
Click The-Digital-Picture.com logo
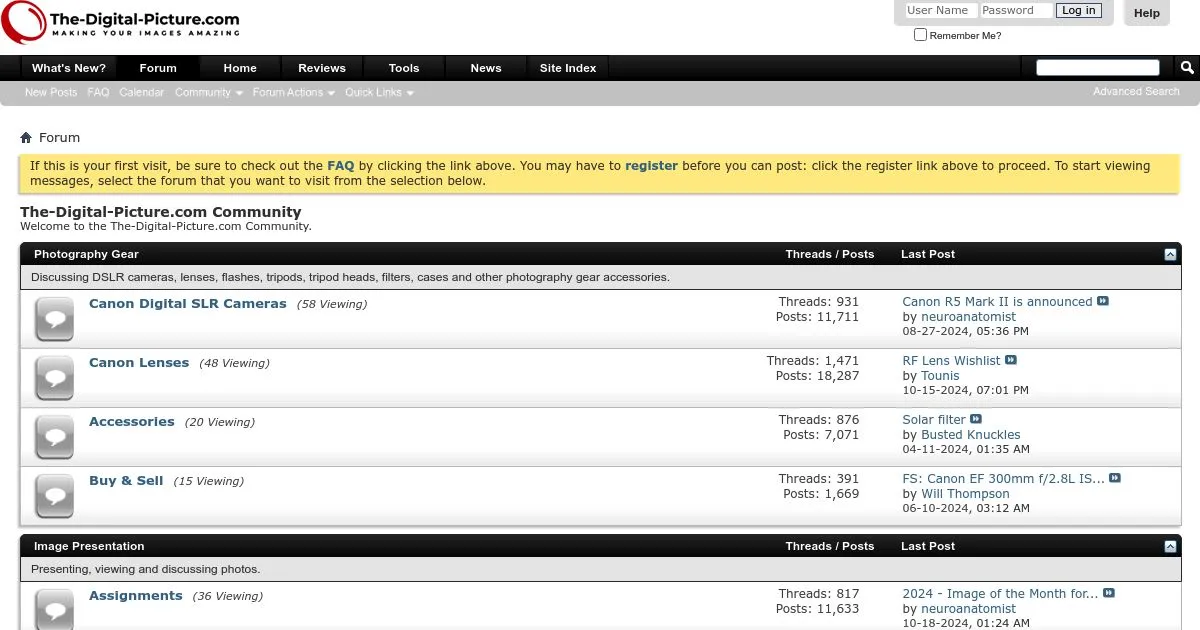click(x=122, y=22)
